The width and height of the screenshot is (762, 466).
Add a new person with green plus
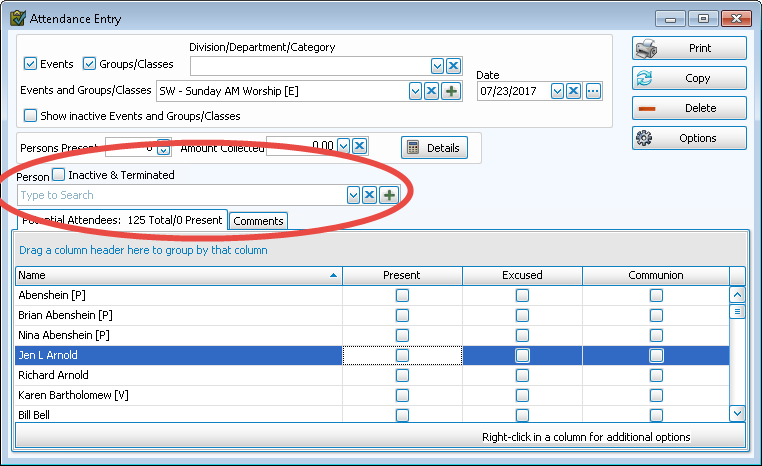(388, 195)
